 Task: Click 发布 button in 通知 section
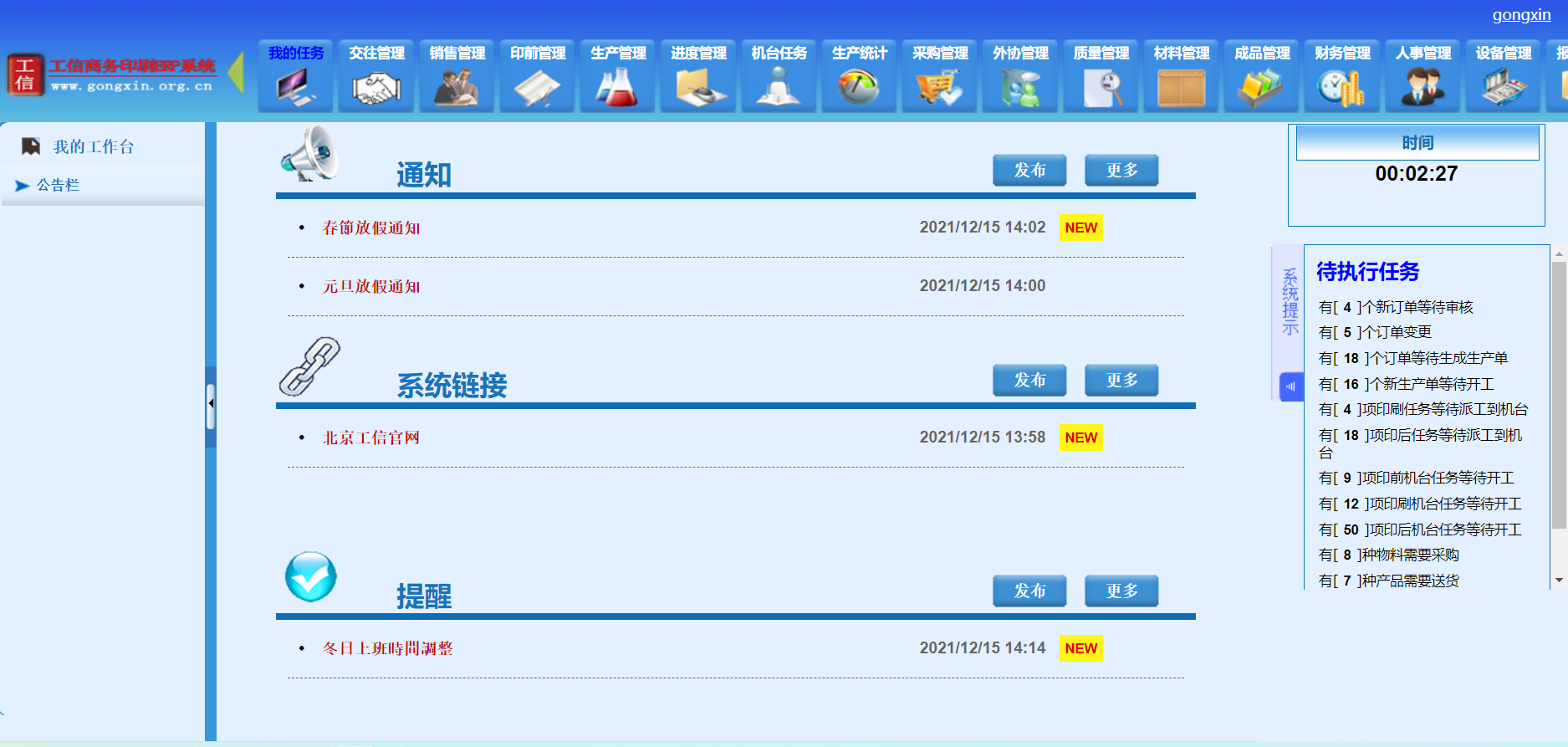1029,171
